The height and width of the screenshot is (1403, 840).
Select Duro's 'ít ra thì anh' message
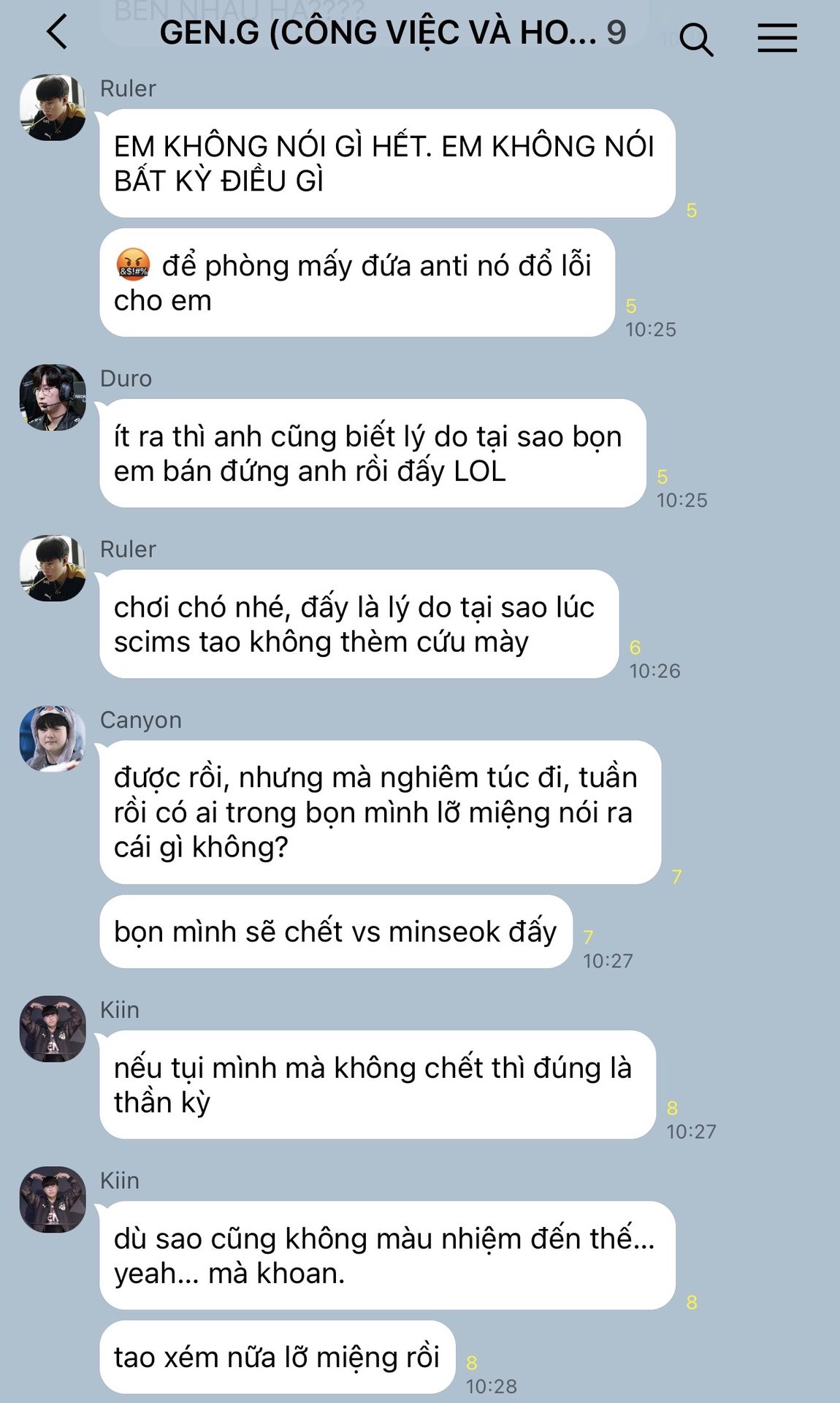tap(373, 453)
